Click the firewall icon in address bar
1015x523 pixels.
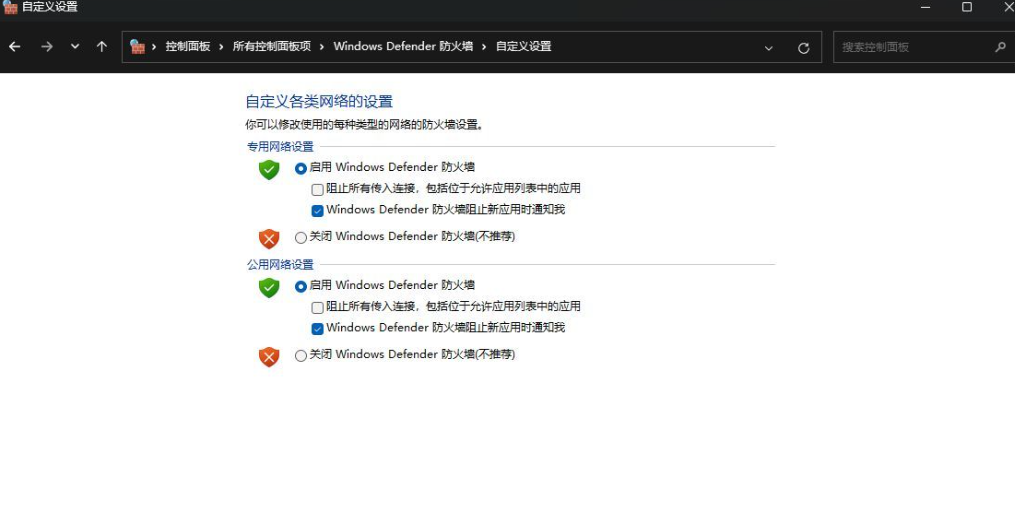click(137, 47)
